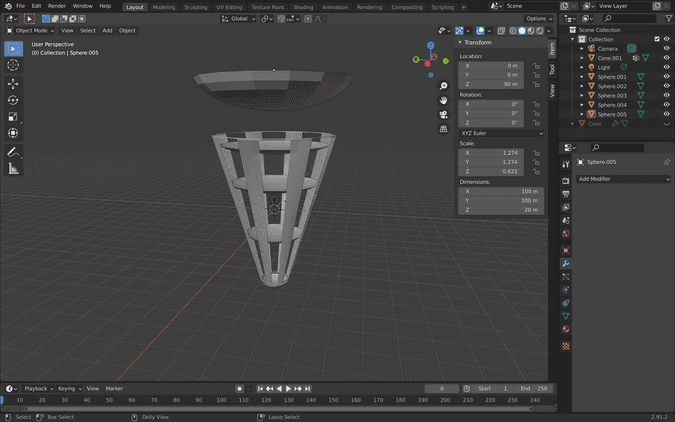The image size is (675, 422).
Task: Expand the Add Modifier dropdown
Action: [623, 179]
